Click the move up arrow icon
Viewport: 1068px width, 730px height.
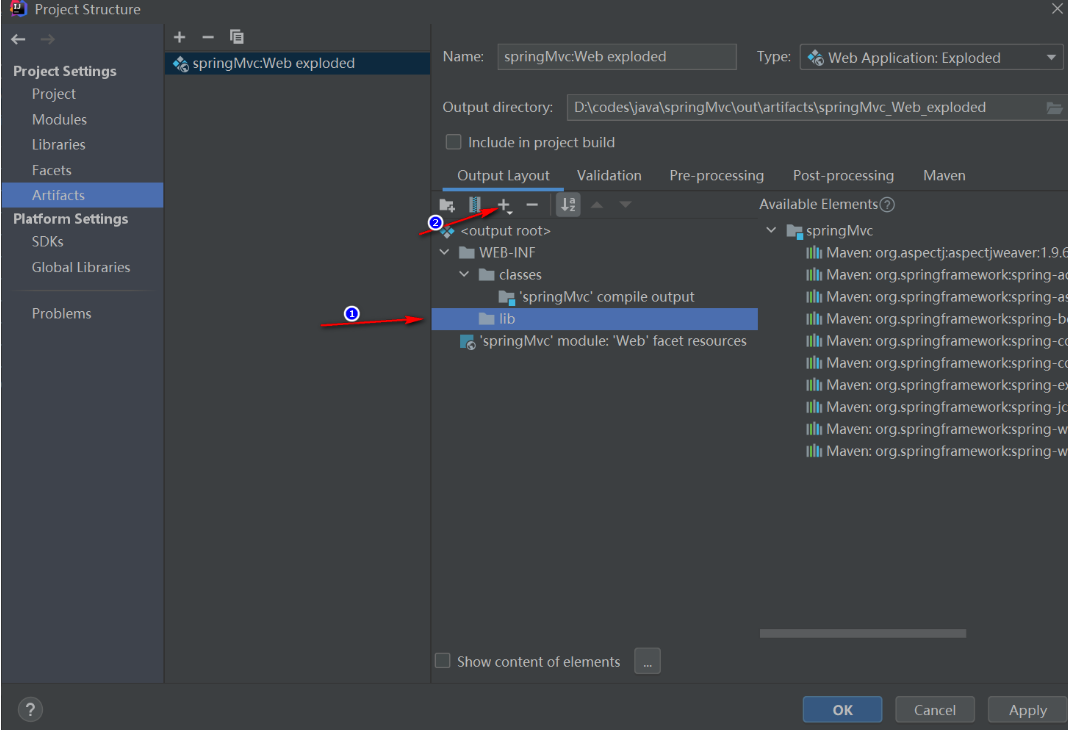[597, 204]
